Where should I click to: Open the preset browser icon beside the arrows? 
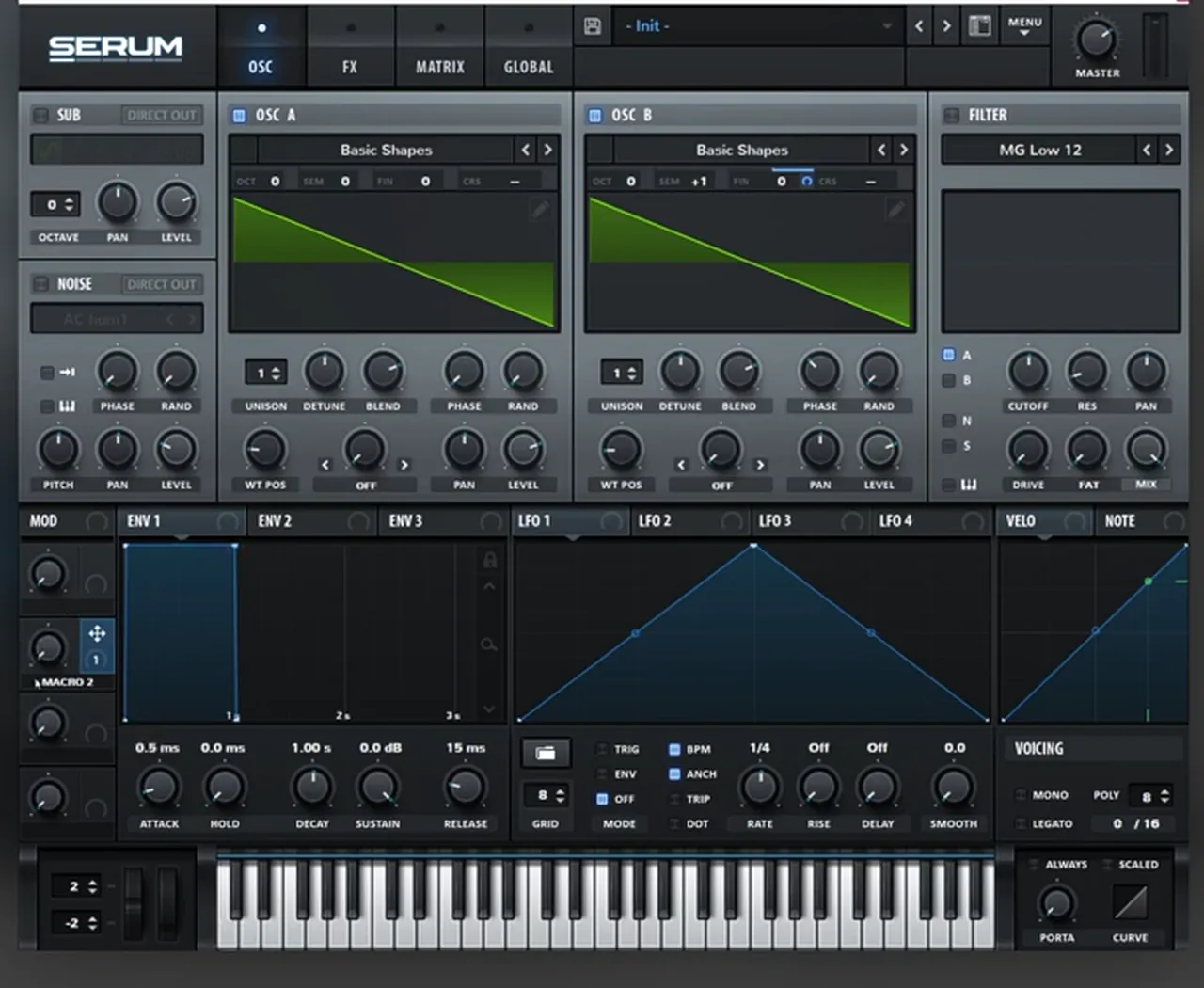(980, 26)
